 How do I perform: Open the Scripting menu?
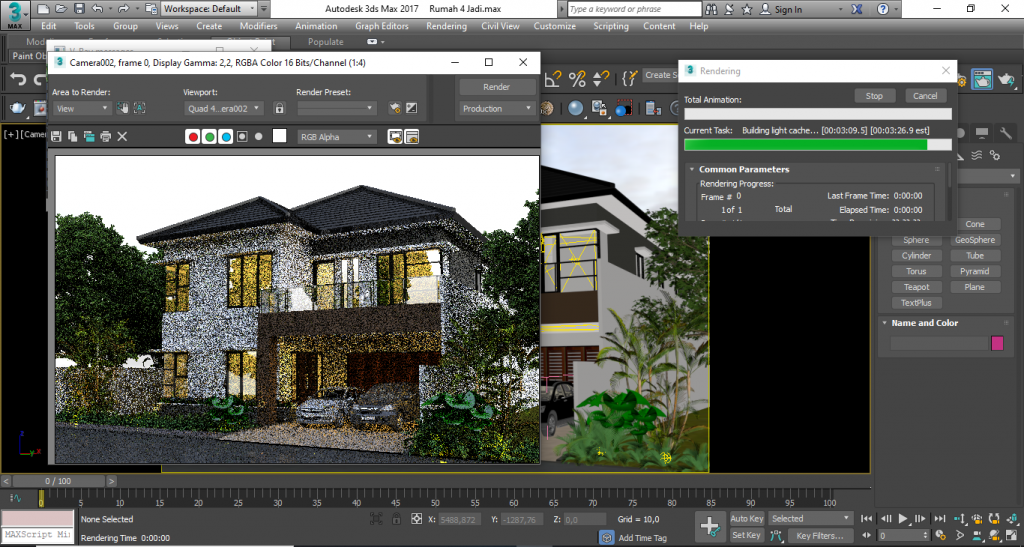[611, 26]
